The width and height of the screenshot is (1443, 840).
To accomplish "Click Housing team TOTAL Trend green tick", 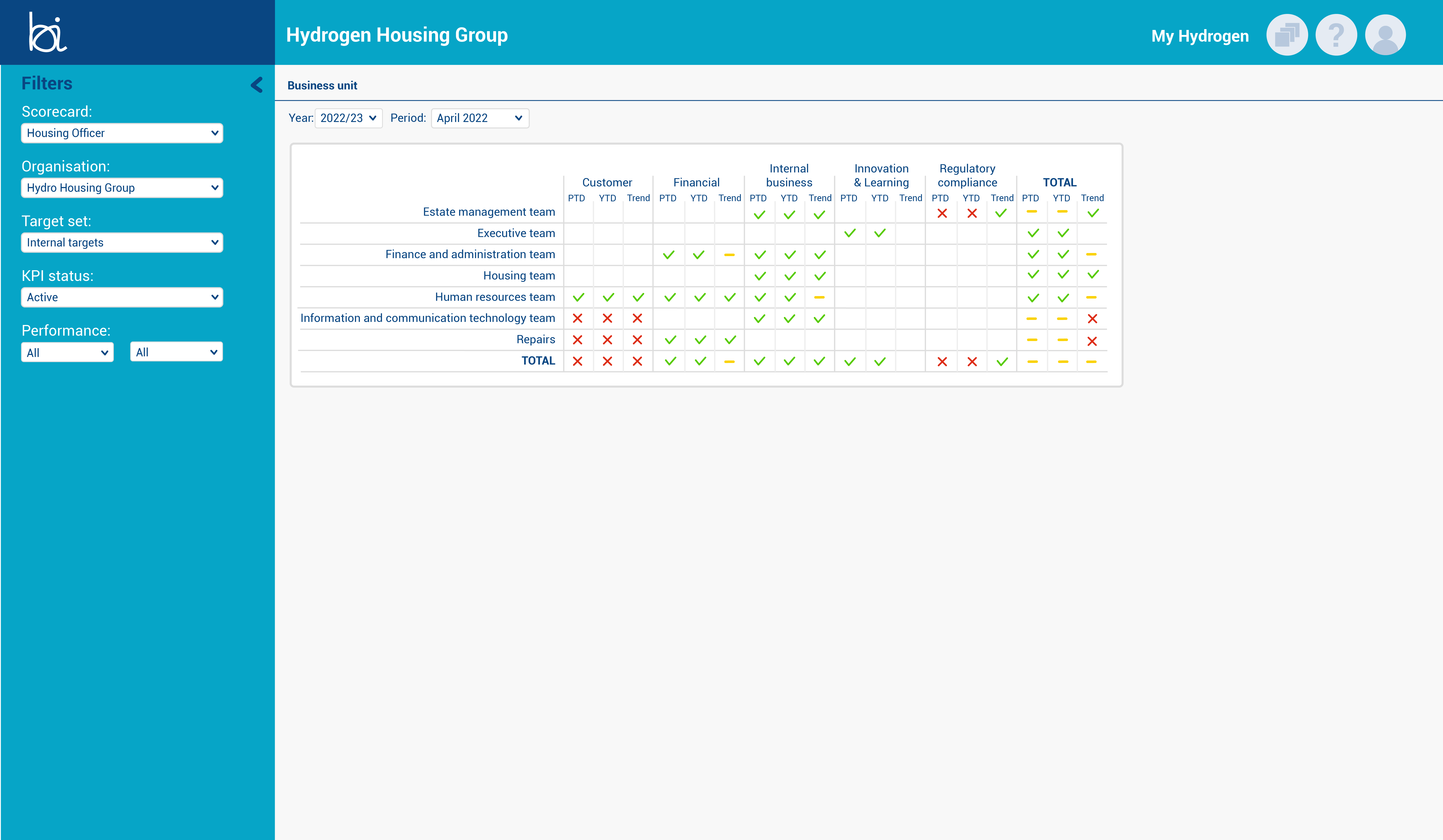I will pyautogui.click(x=1093, y=274).
